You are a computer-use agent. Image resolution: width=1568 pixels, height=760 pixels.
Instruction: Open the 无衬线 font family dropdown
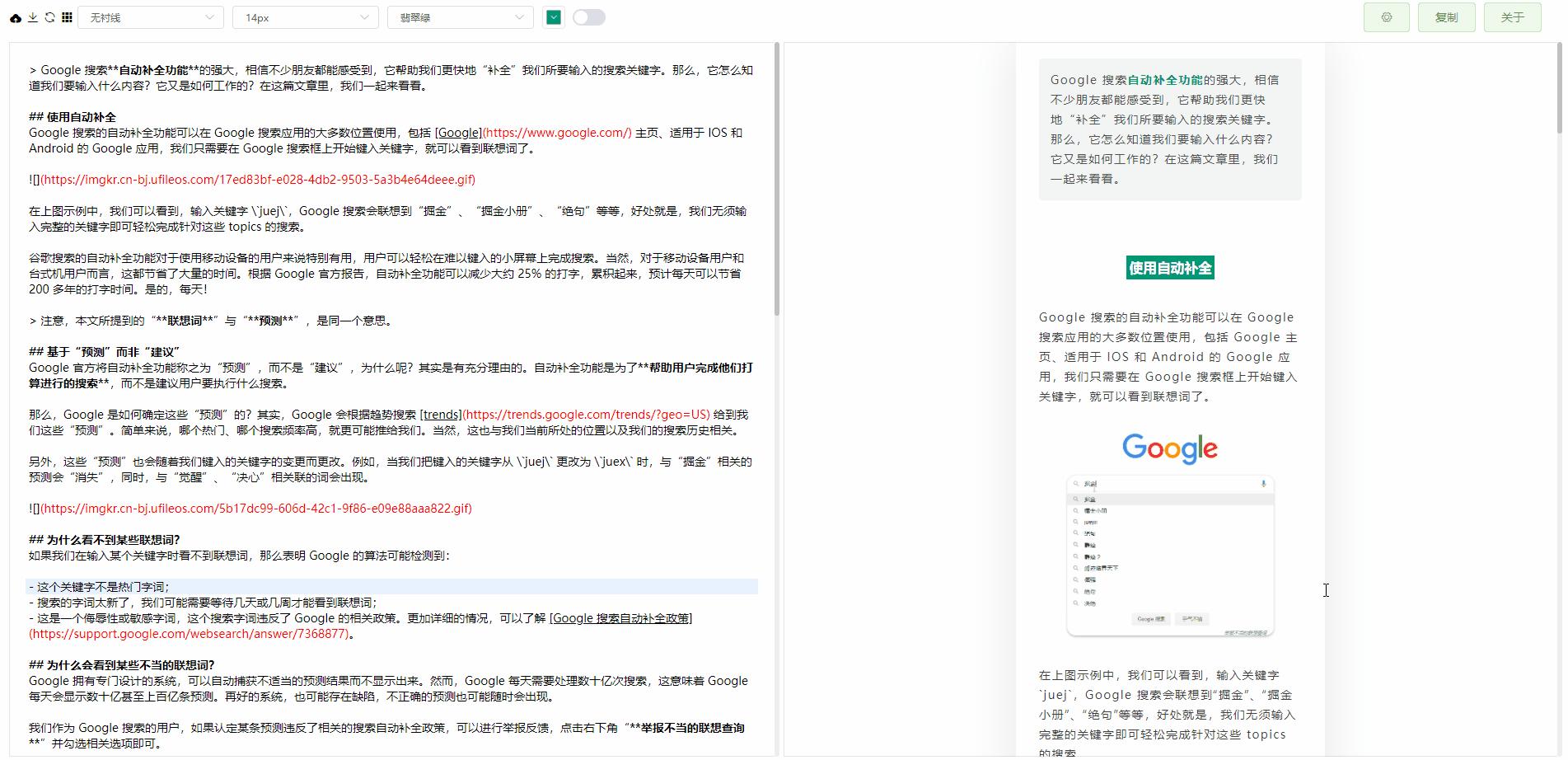coord(151,16)
